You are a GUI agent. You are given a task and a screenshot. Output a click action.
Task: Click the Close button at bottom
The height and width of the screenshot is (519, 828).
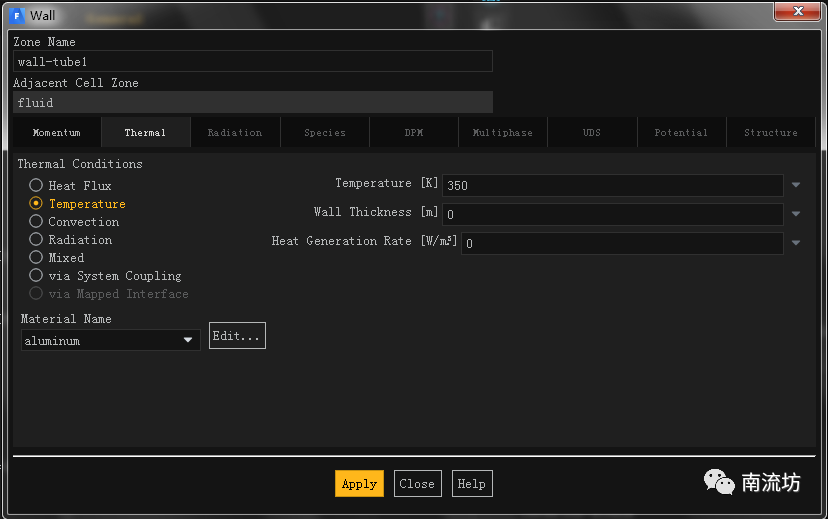point(417,484)
